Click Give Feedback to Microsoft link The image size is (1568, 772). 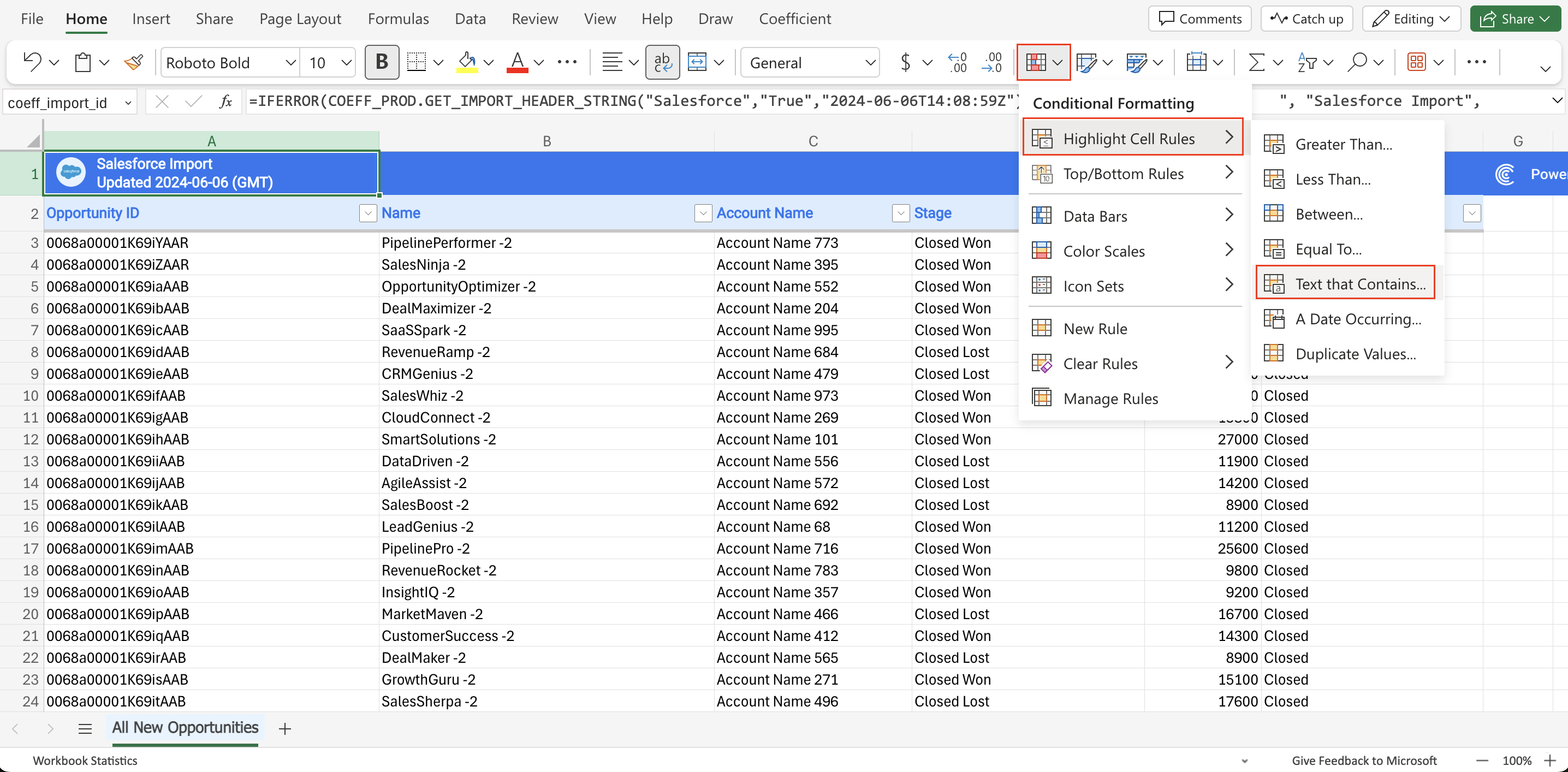click(x=1363, y=761)
